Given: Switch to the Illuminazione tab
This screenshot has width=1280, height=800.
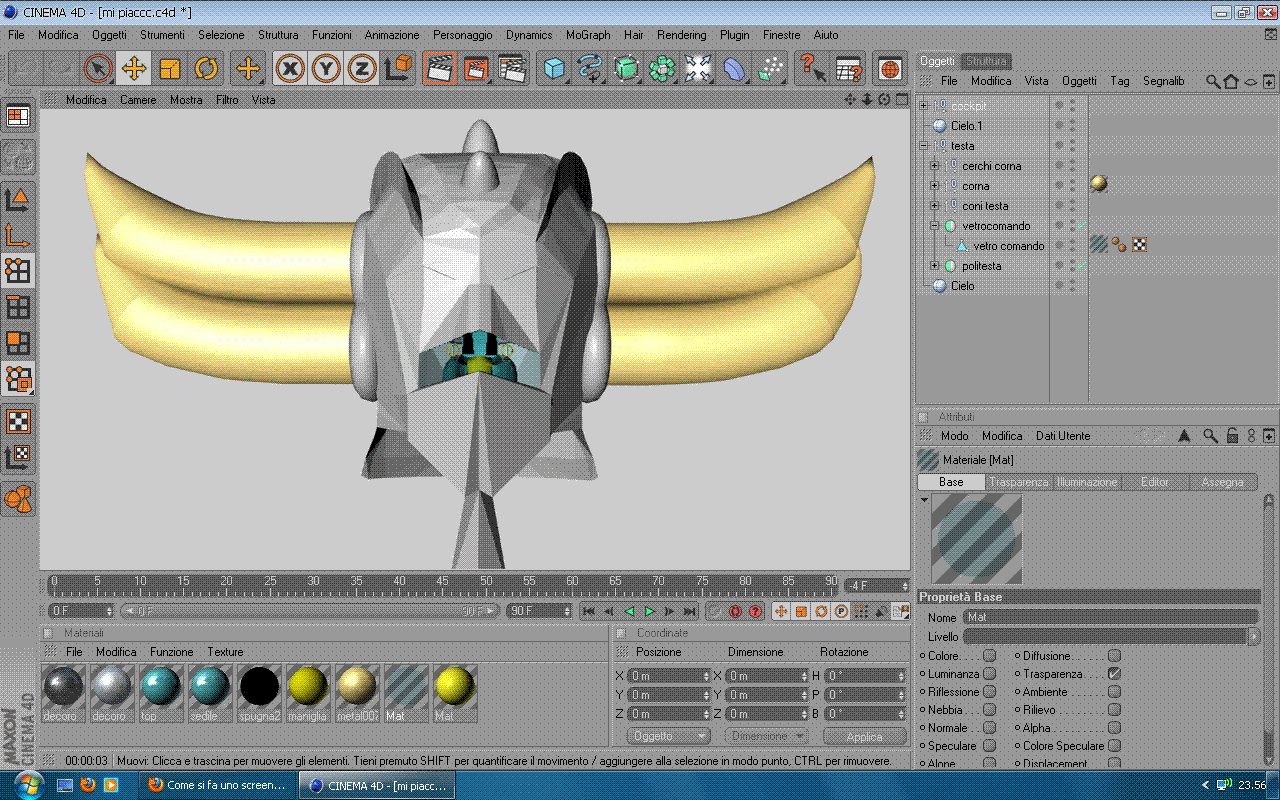Looking at the screenshot, I should pos(1087,482).
